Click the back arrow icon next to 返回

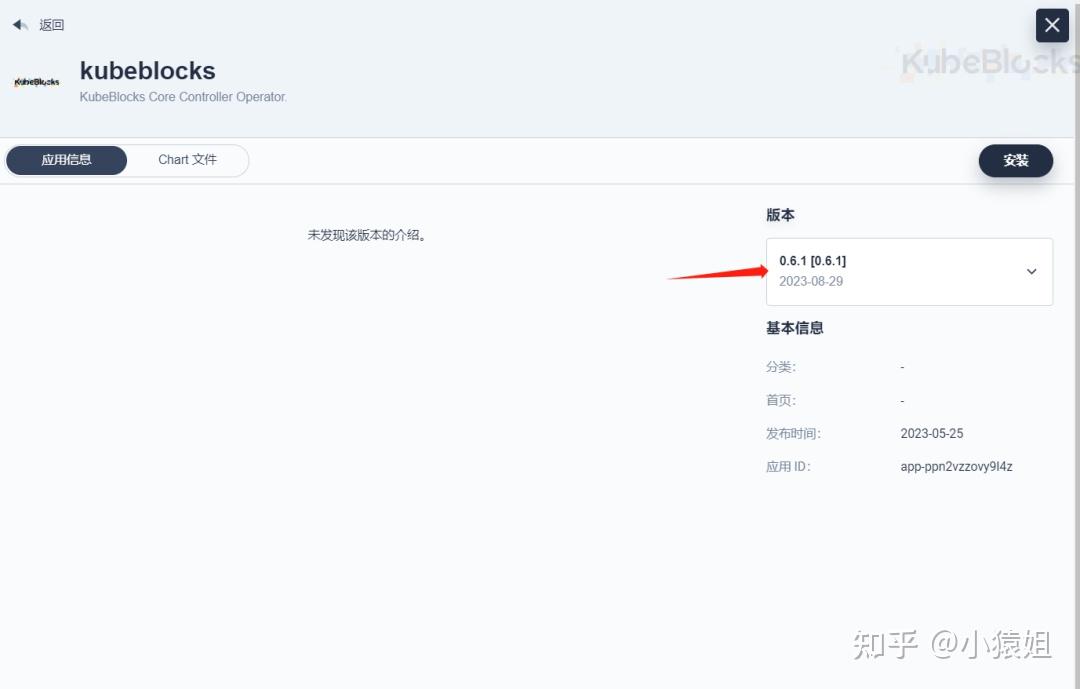point(17,24)
